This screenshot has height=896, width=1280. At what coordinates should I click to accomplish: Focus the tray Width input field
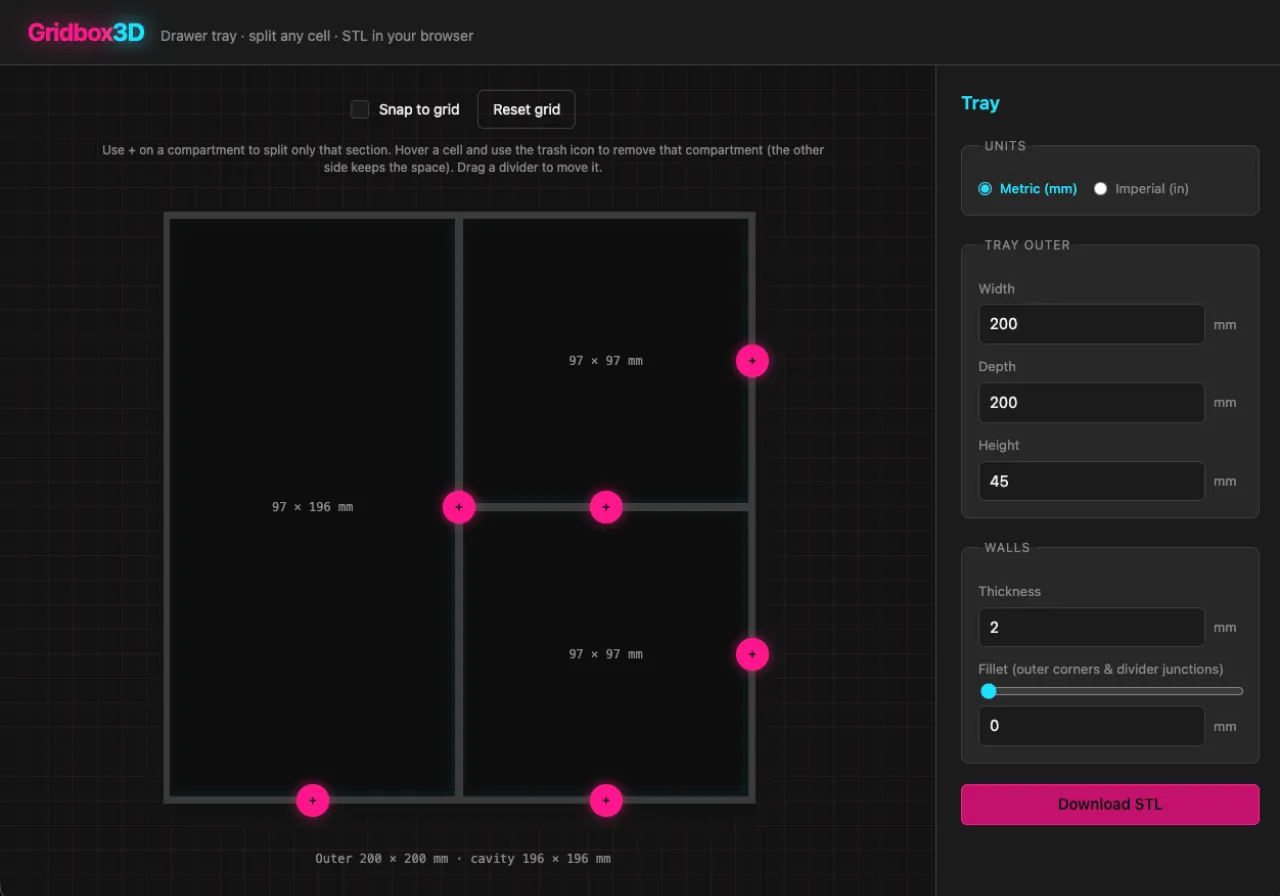point(1091,324)
